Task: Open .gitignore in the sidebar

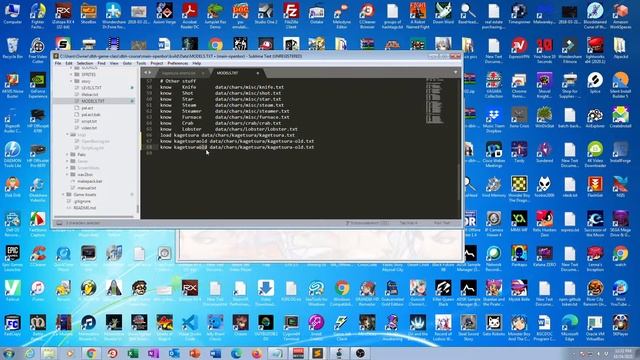Action: pyautogui.click(x=82, y=201)
